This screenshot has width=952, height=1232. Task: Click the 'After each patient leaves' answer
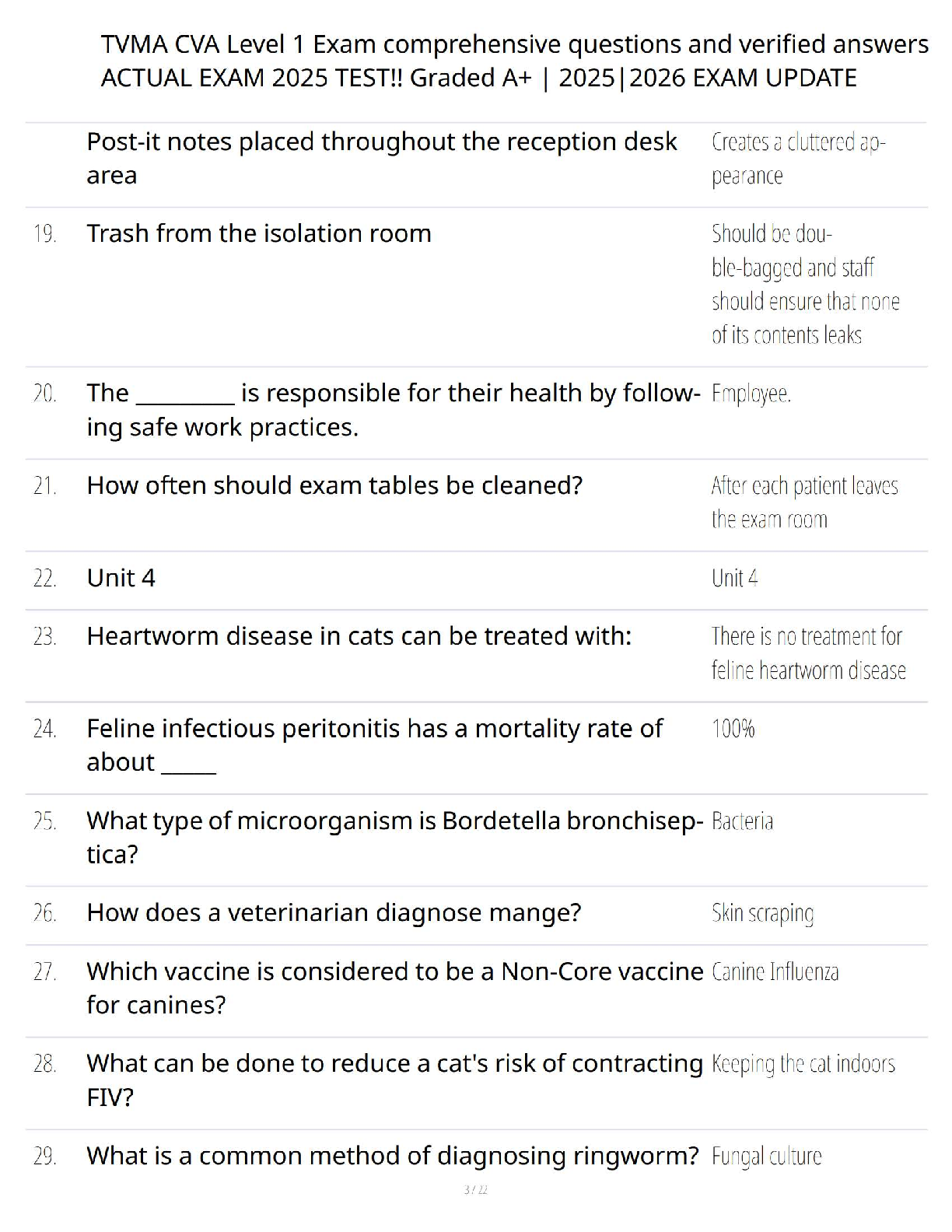pos(803,502)
